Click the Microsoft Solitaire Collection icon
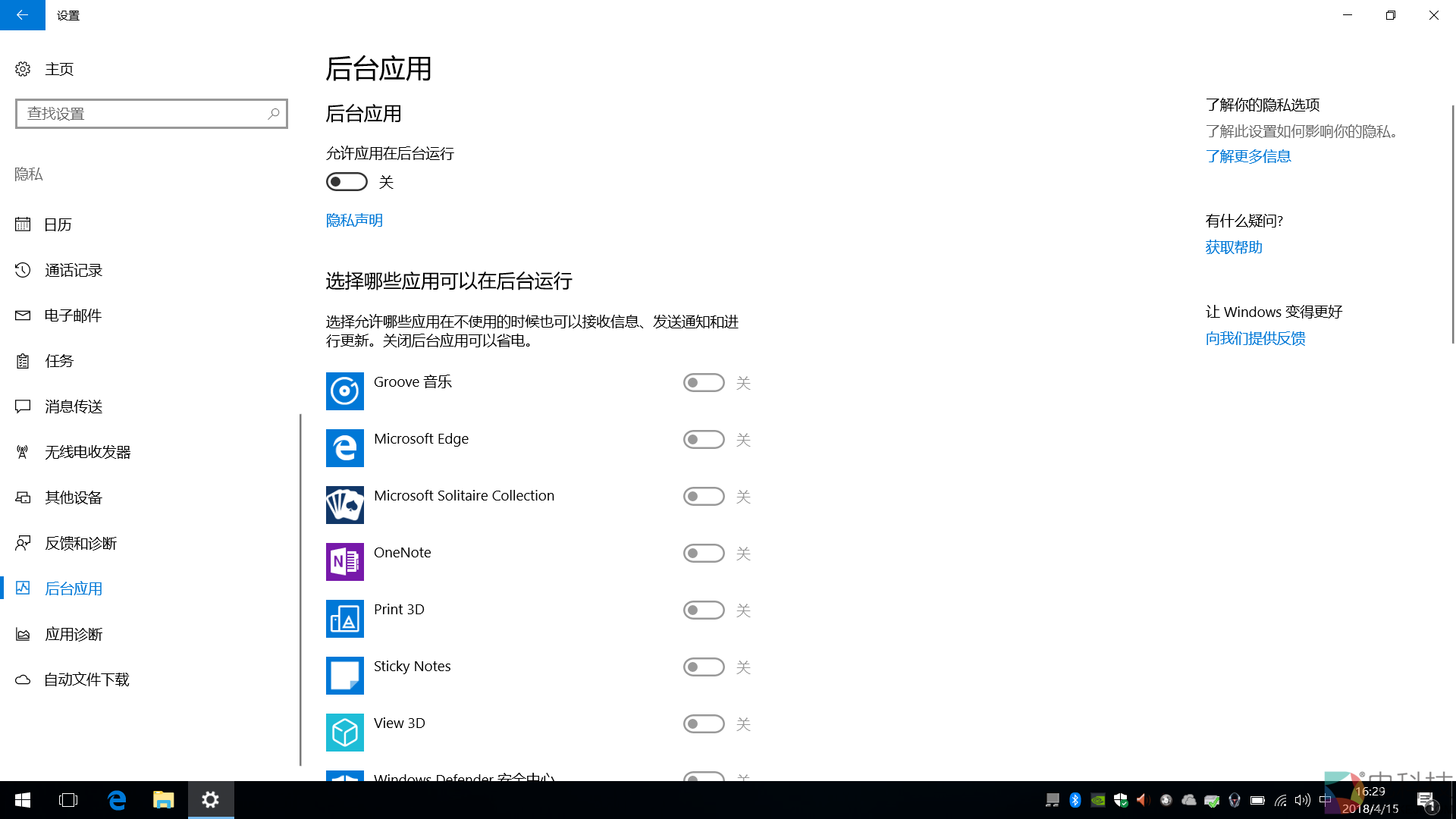Screen dimensions: 1456x819 [x=344, y=505]
